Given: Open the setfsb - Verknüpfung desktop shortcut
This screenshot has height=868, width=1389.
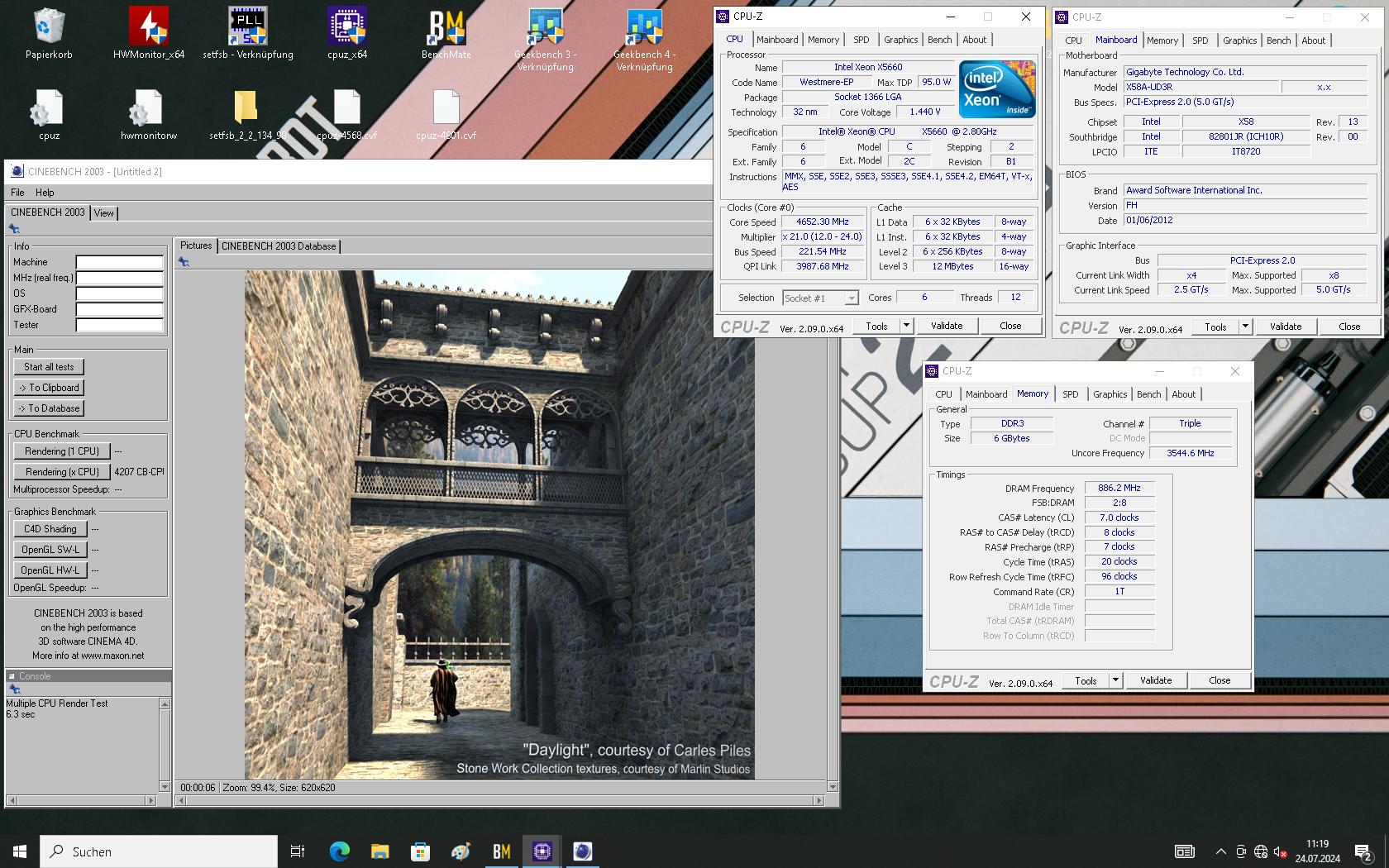Looking at the screenshot, I should coord(248,33).
